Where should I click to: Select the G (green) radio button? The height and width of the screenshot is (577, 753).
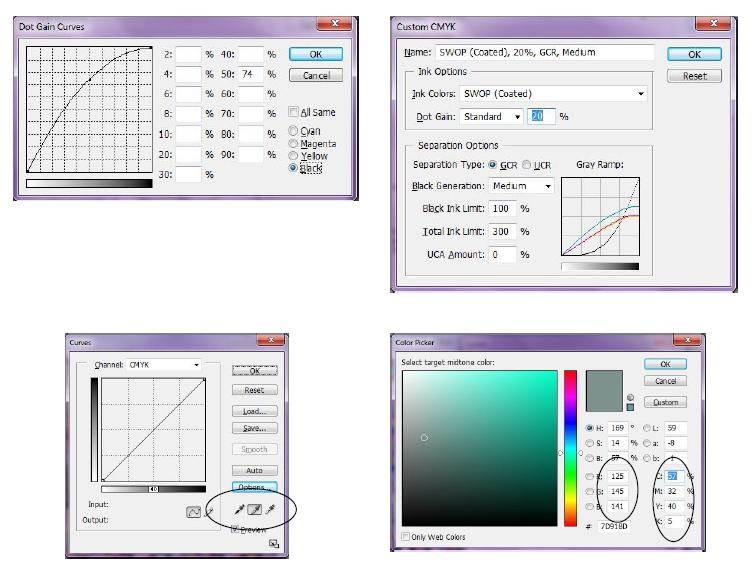[589, 491]
